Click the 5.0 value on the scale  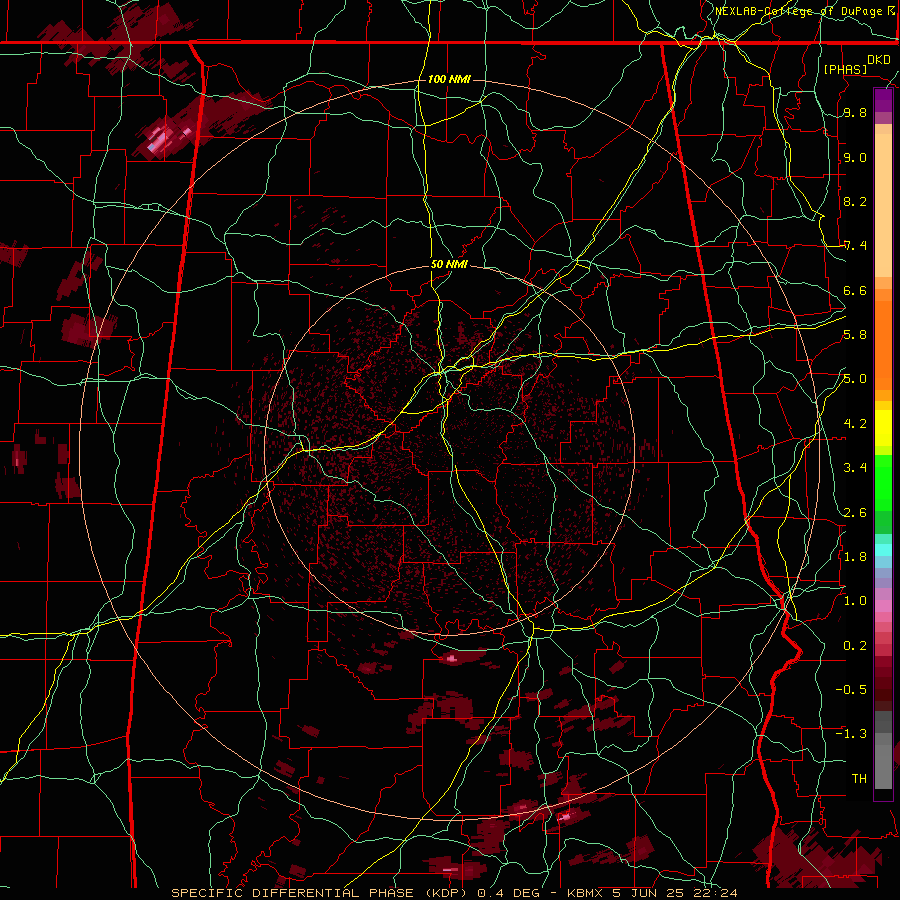coord(855,379)
